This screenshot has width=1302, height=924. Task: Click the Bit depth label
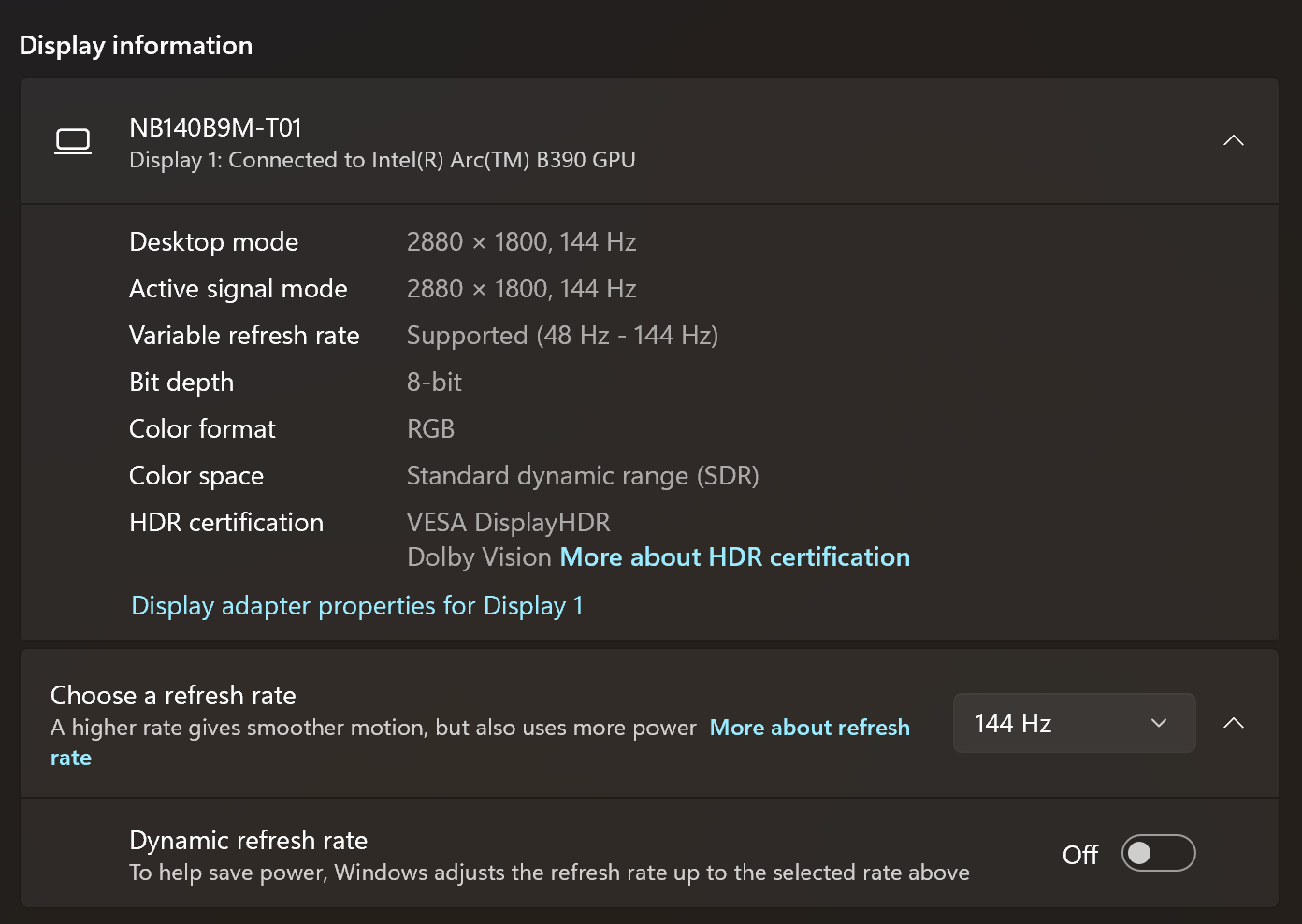tap(181, 383)
